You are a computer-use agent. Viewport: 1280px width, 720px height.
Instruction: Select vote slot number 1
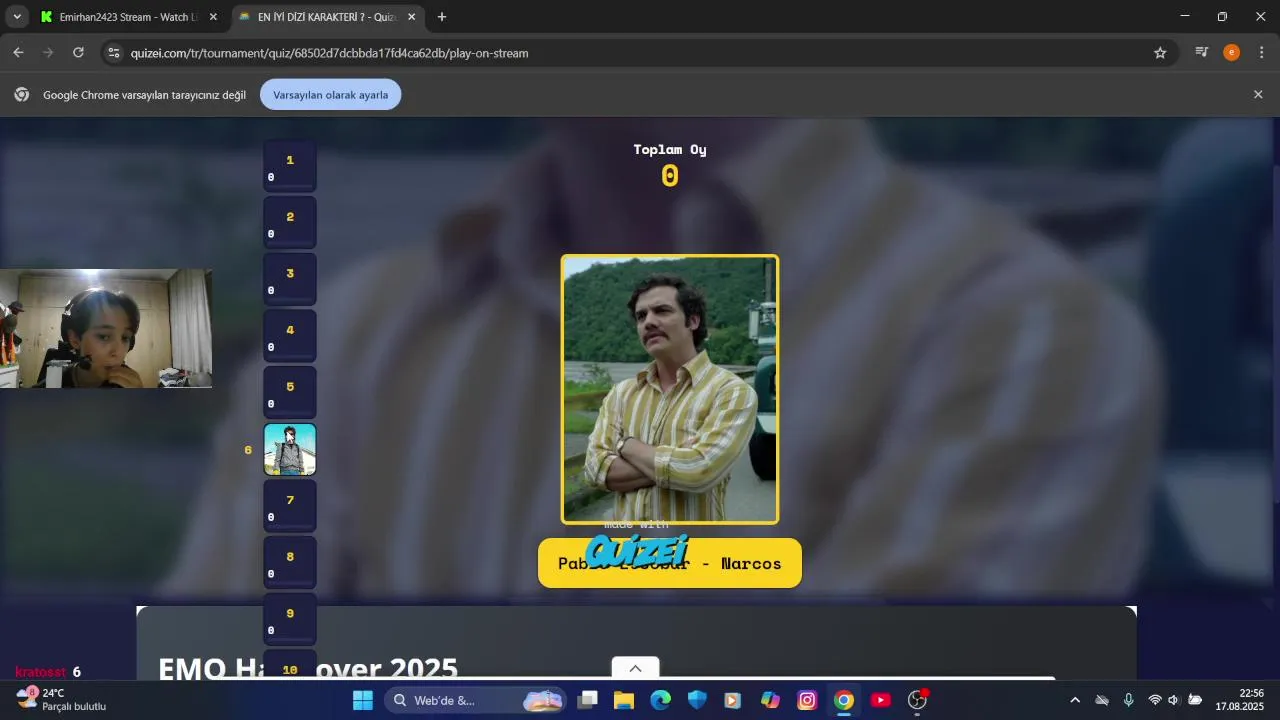click(x=290, y=166)
